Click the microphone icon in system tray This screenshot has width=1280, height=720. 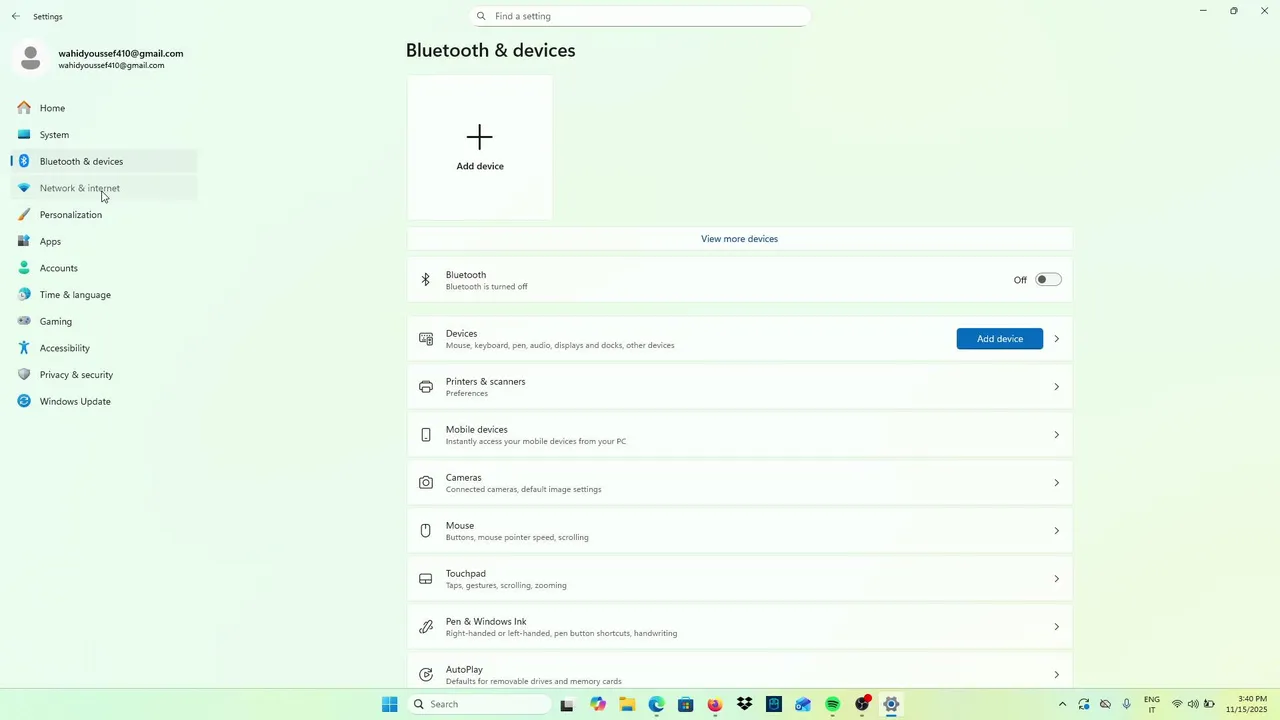click(1127, 704)
